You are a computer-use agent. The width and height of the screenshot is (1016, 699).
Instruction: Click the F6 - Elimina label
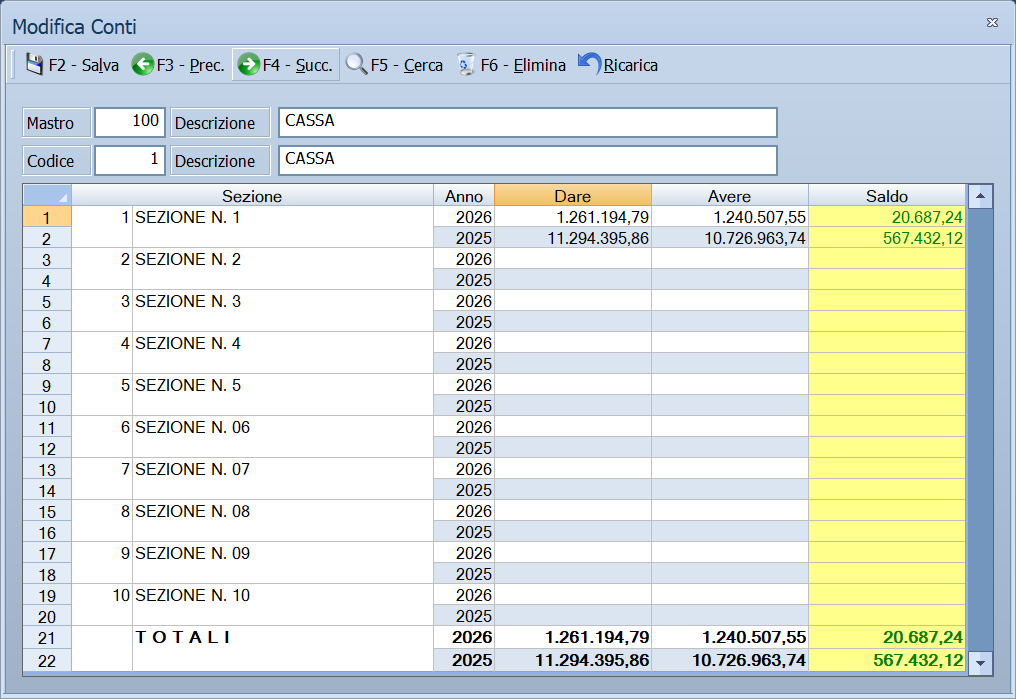(523, 65)
